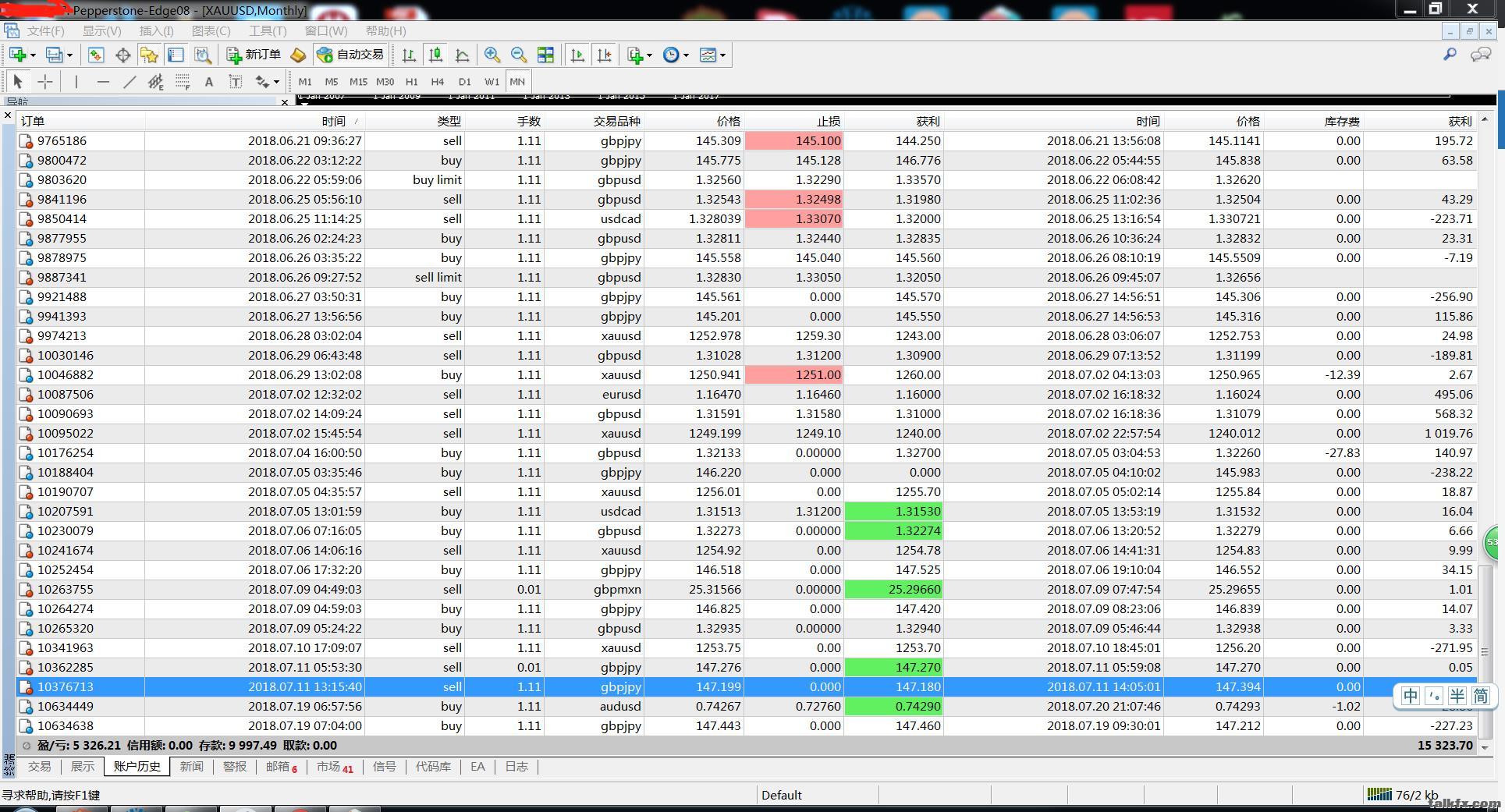The height and width of the screenshot is (812, 1505).
Task: Open the periodicity clock icon
Action: (671, 55)
